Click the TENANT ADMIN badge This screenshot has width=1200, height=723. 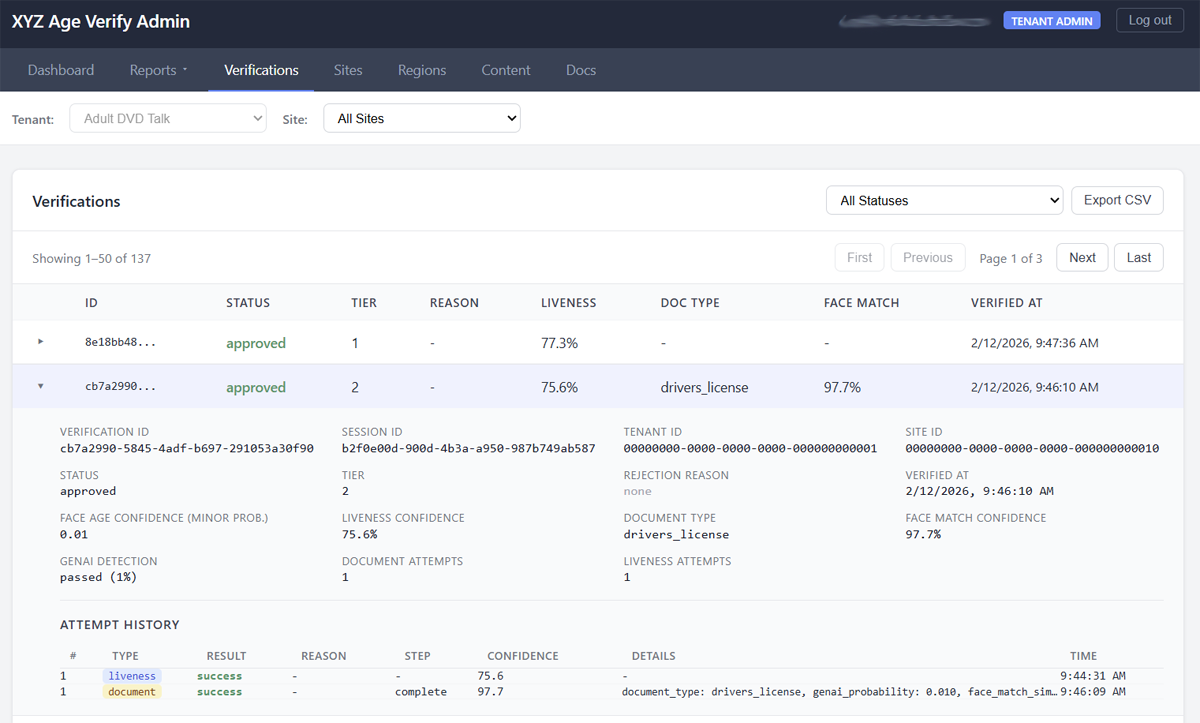pyautogui.click(x=1052, y=21)
